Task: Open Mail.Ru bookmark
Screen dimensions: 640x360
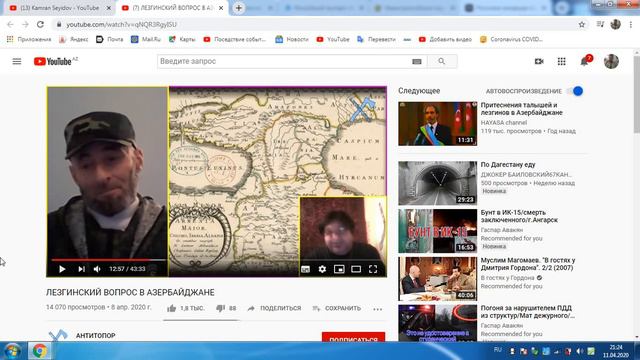Action: click(x=146, y=39)
